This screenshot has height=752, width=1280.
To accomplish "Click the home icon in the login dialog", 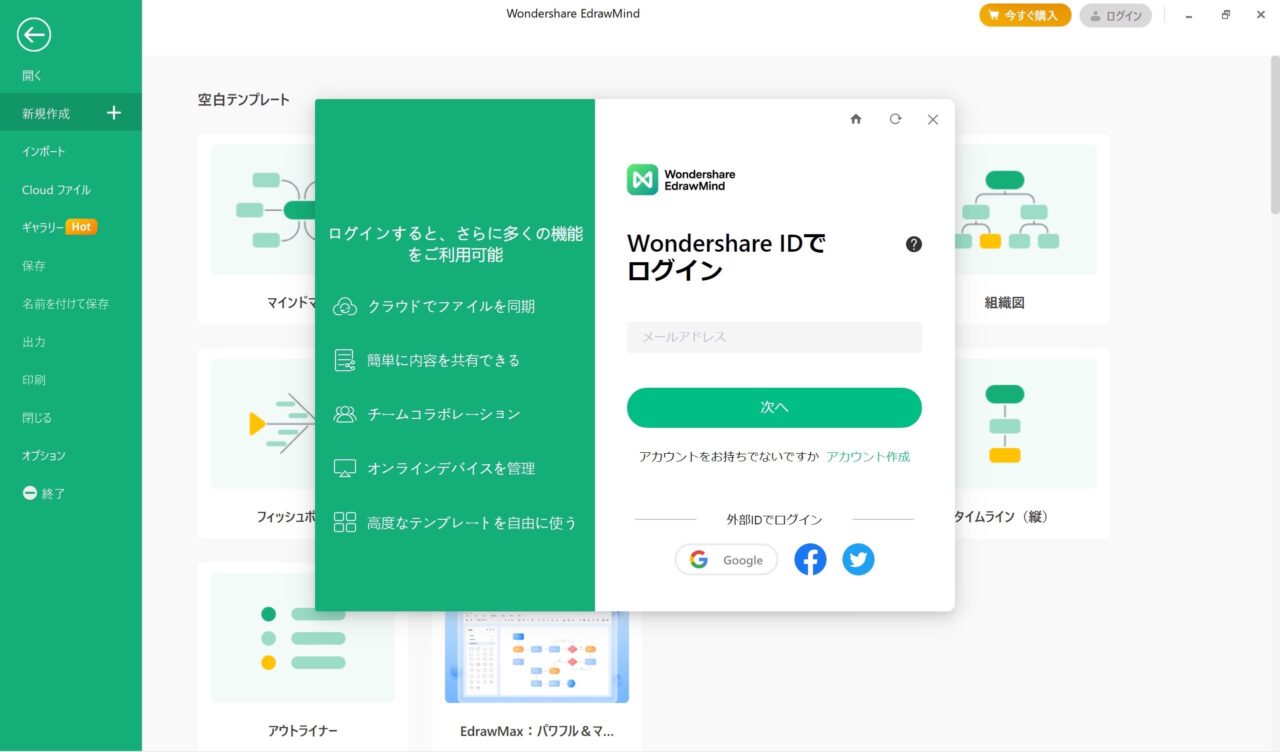I will (x=856, y=119).
